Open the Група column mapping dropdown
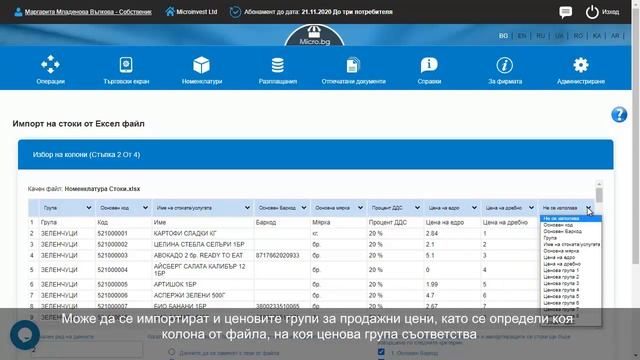640x360 pixels. click(x=67, y=208)
